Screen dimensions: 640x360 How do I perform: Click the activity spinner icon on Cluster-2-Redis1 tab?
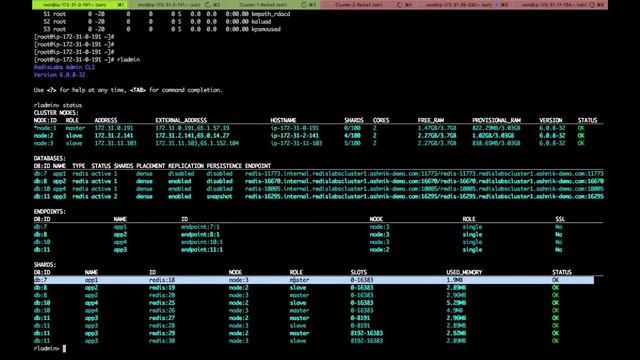[399, 5]
